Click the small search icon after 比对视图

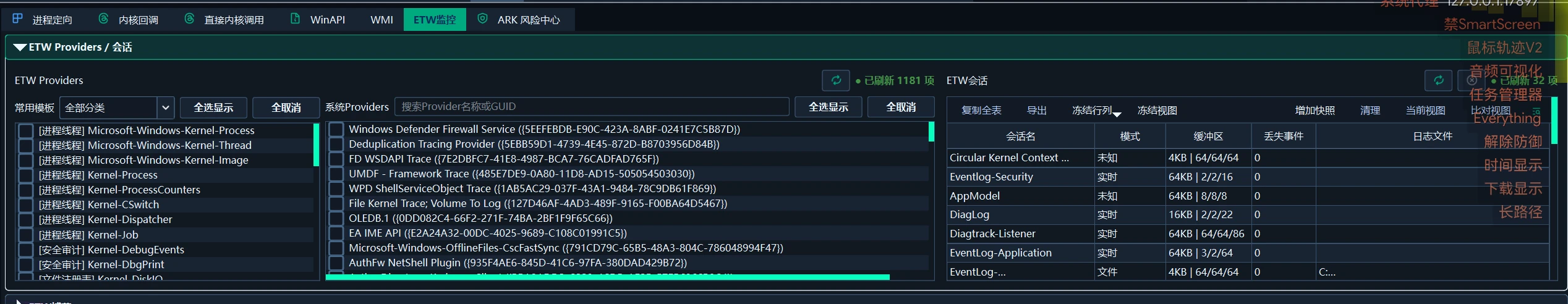tap(1536, 111)
